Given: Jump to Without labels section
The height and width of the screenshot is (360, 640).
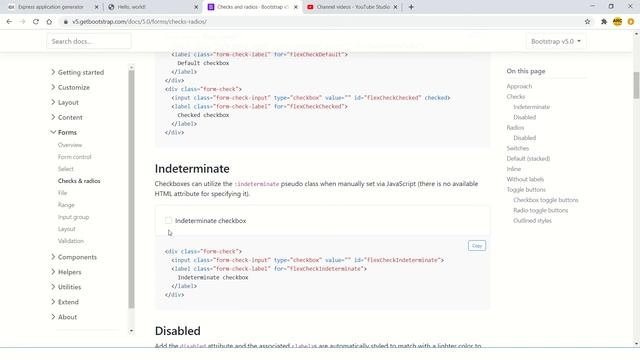Looking at the screenshot, I should pos(525,179).
